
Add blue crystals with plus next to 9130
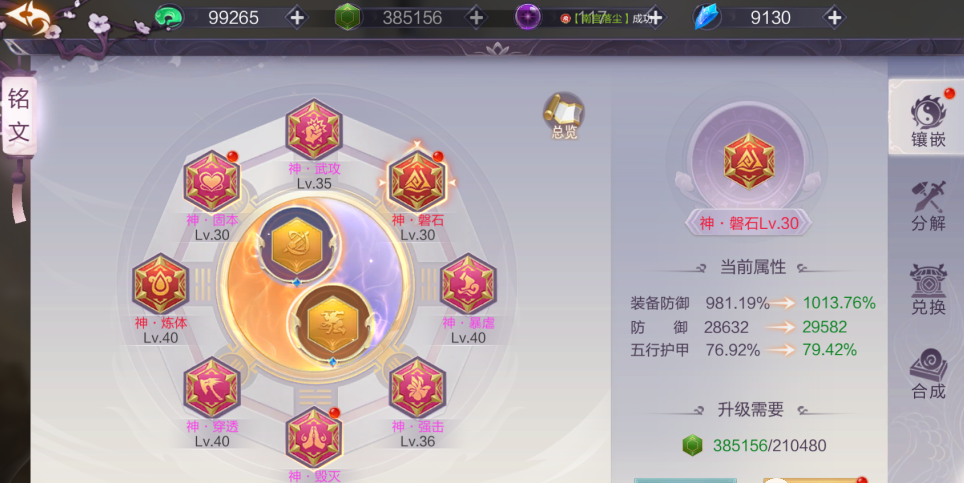pos(835,17)
